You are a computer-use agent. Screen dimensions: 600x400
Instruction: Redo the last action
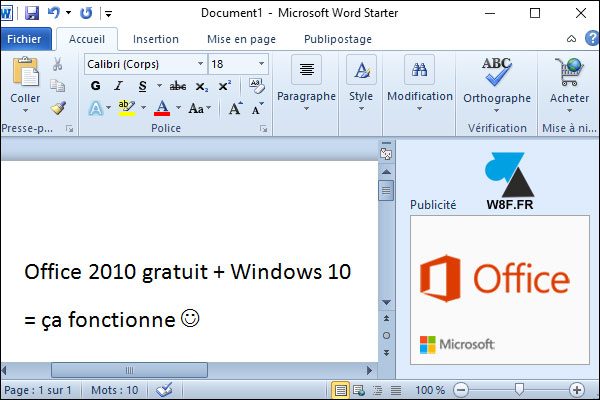86,13
